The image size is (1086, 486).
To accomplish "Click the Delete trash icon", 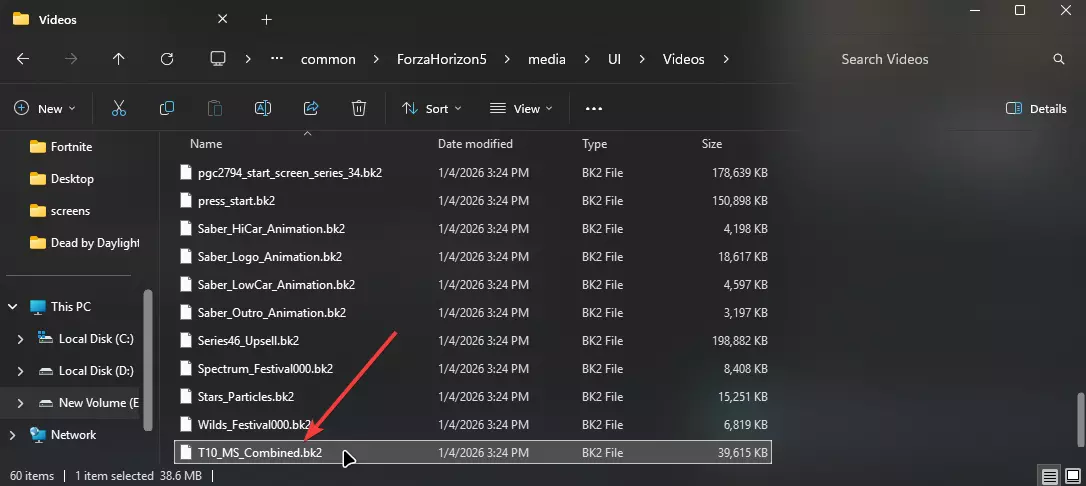I will pyautogui.click(x=358, y=108).
